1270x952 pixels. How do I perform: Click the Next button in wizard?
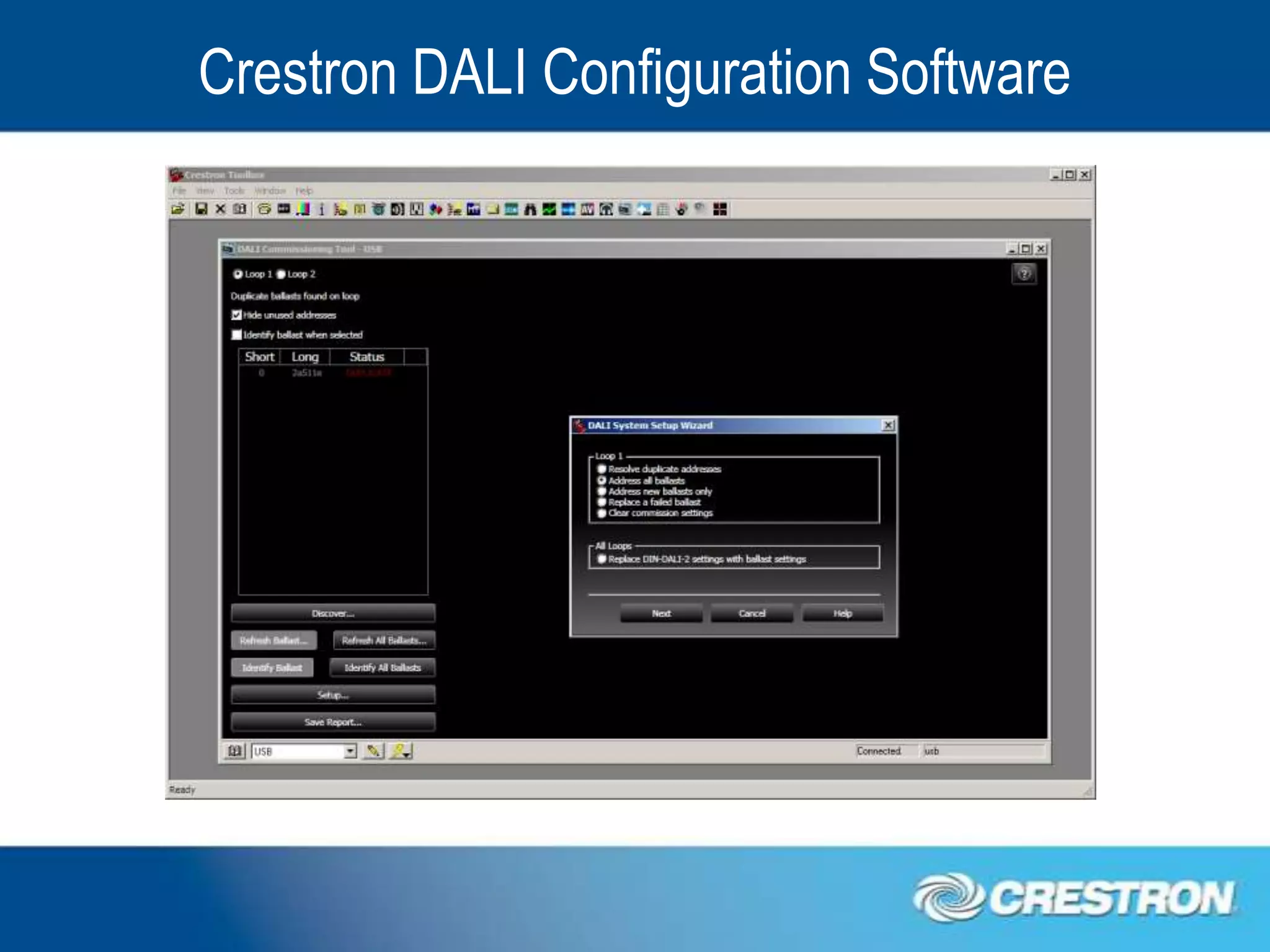click(662, 613)
